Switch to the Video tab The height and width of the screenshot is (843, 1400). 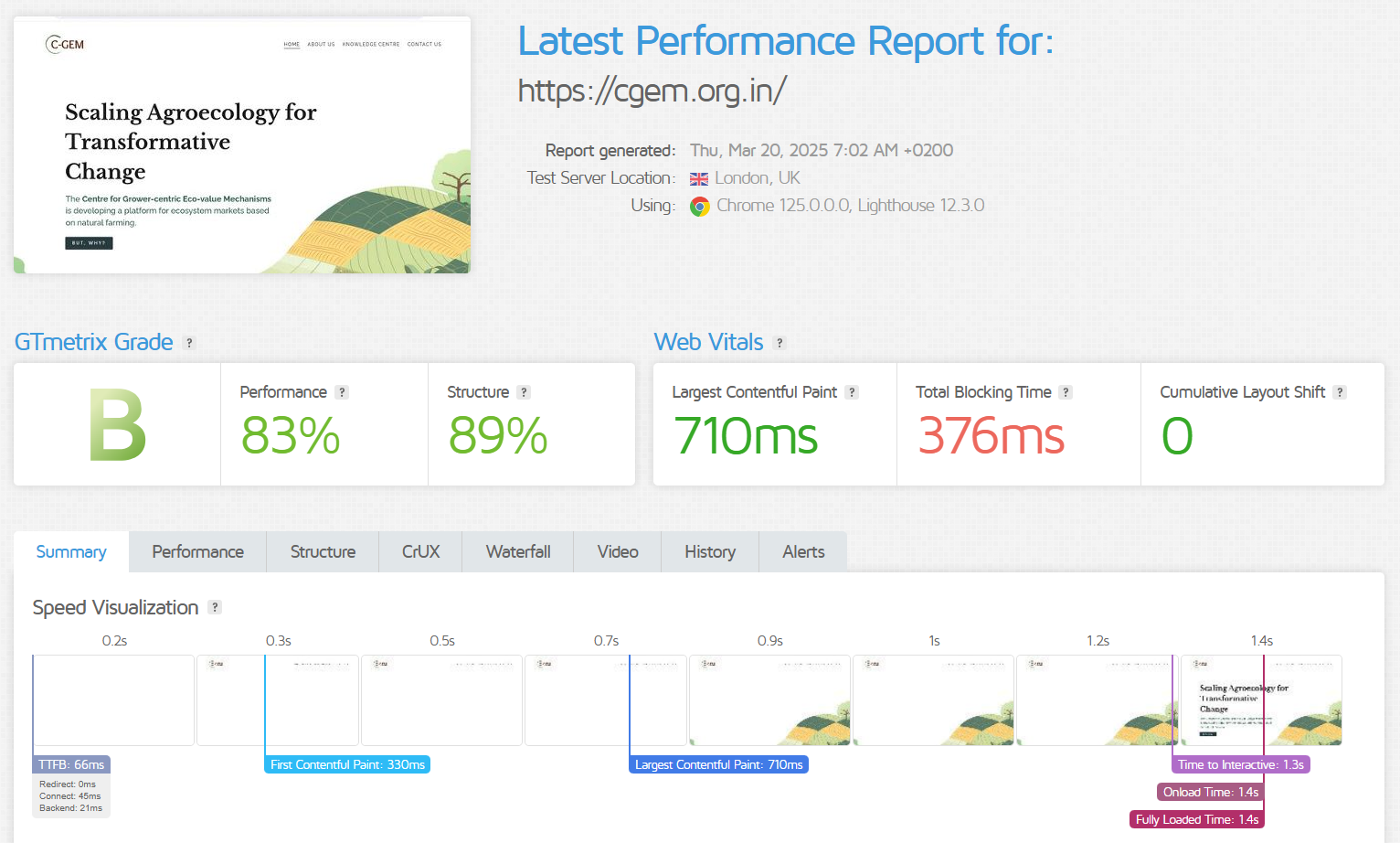(x=618, y=551)
